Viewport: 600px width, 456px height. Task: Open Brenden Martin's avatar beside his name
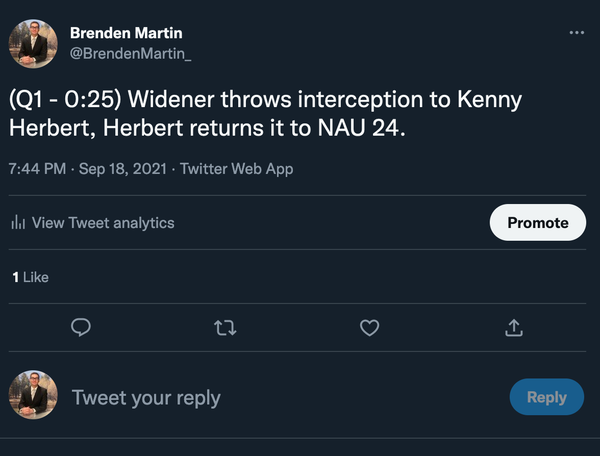pyautogui.click(x=33, y=43)
